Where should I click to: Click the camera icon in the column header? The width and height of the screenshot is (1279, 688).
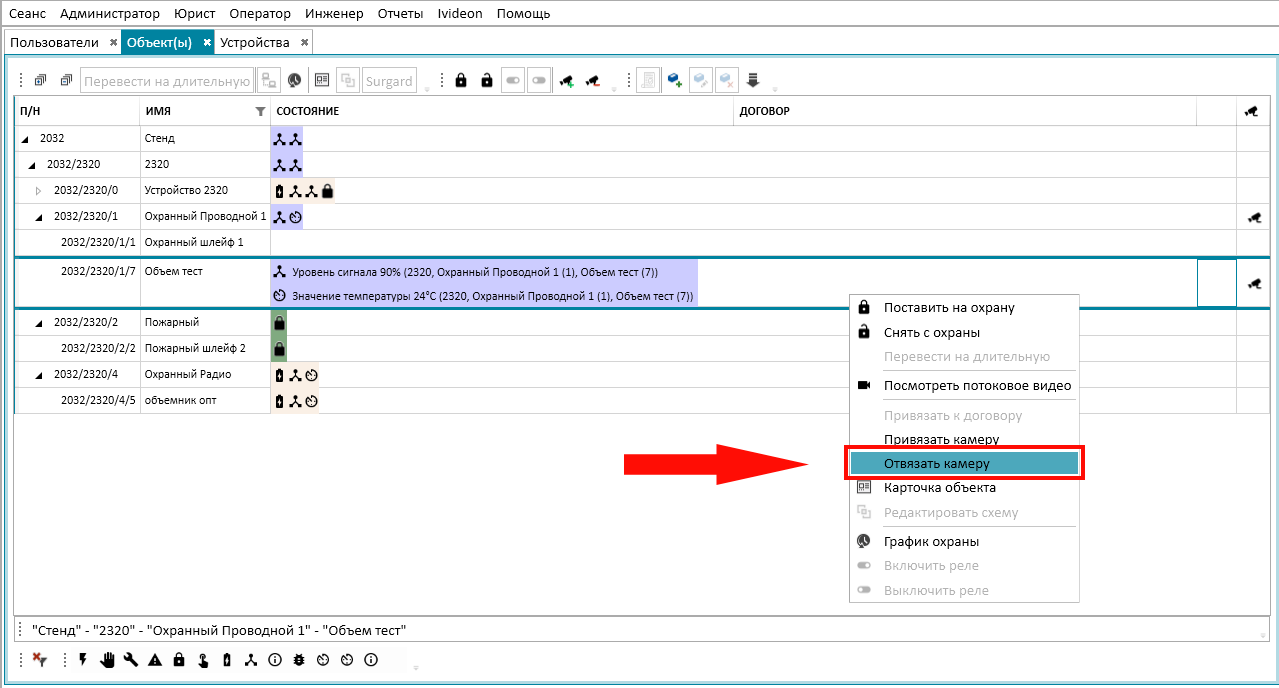[x=1251, y=111]
